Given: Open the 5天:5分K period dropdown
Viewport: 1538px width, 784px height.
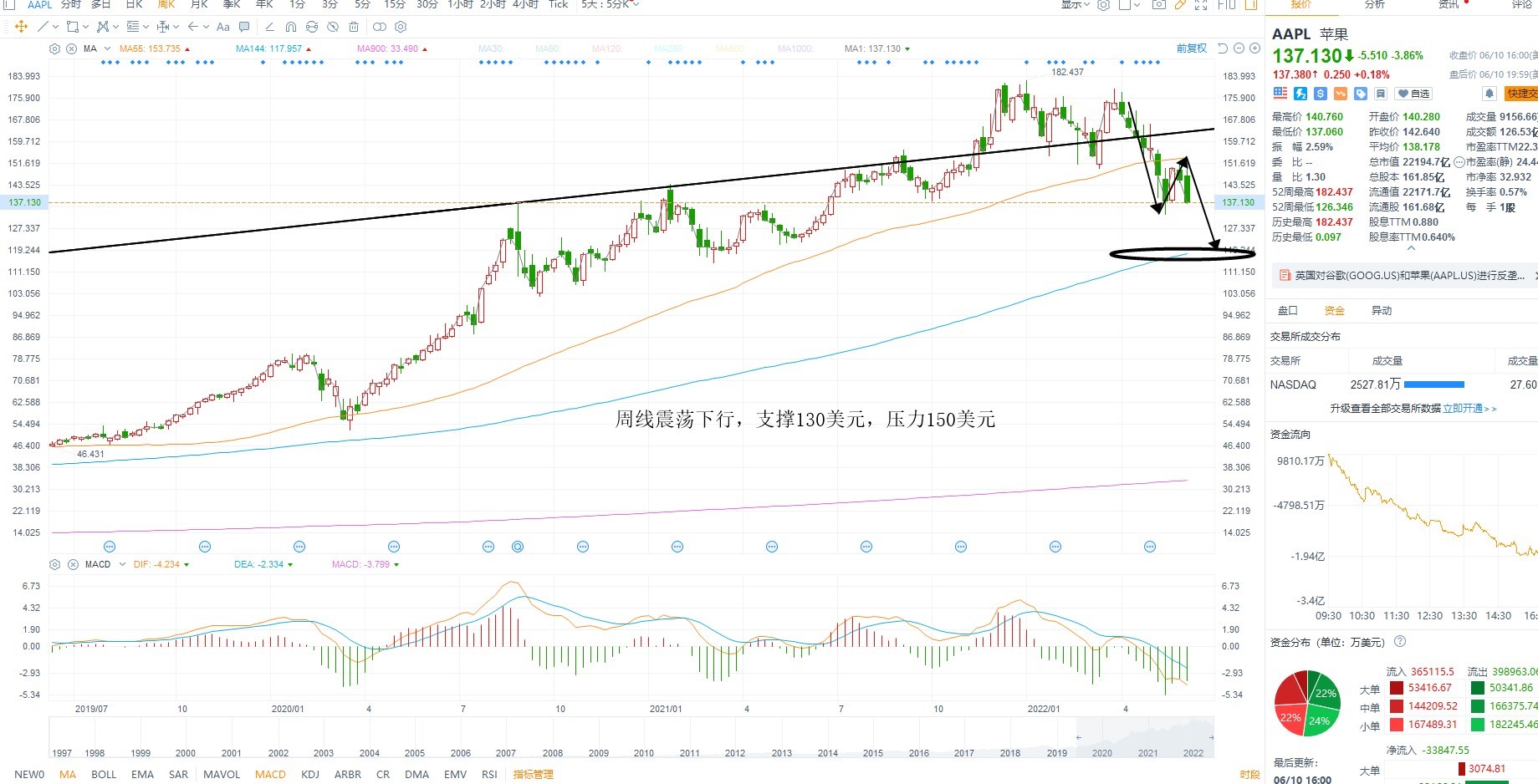Looking at the screenshot, I should click(611, 4).
